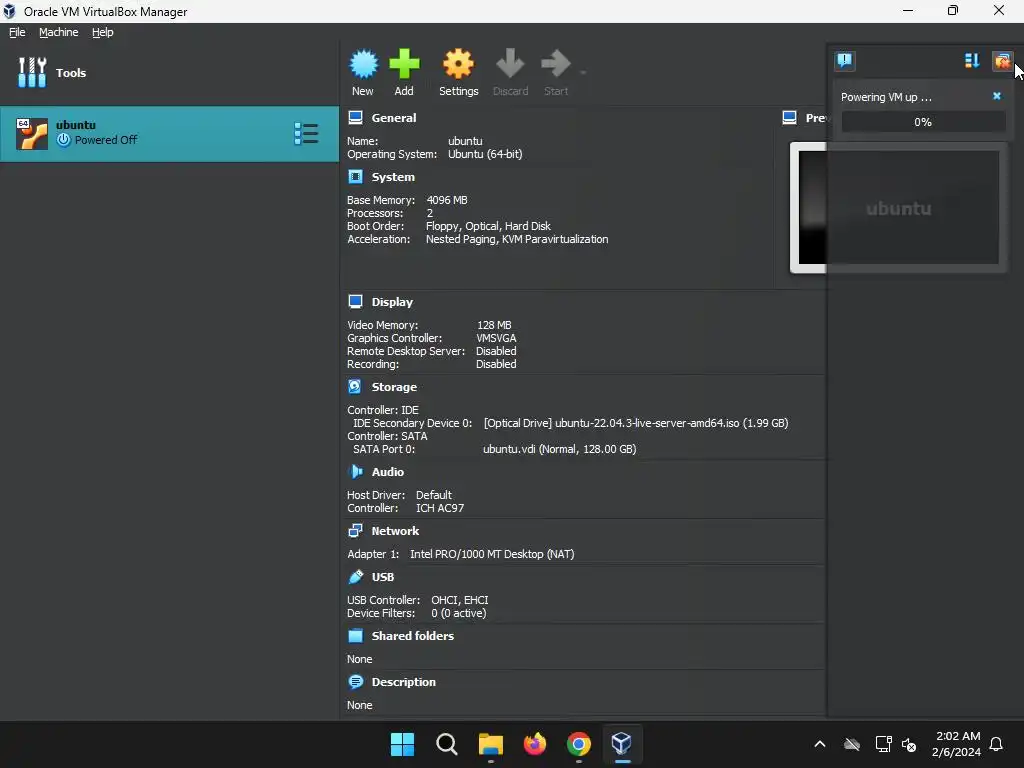
Task: Open the taskbar clock showing 2:02 AM
Action: (957, 744)
